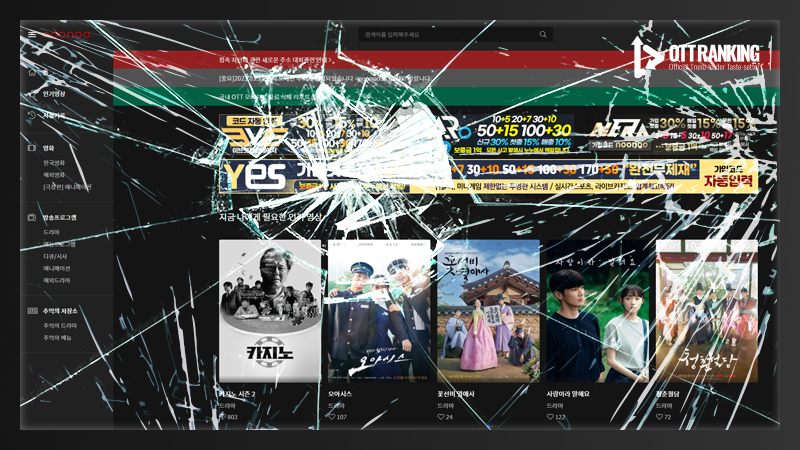800x450 pixels.
Task: Open 해외드라마 submenu
Action: (57, 281)
